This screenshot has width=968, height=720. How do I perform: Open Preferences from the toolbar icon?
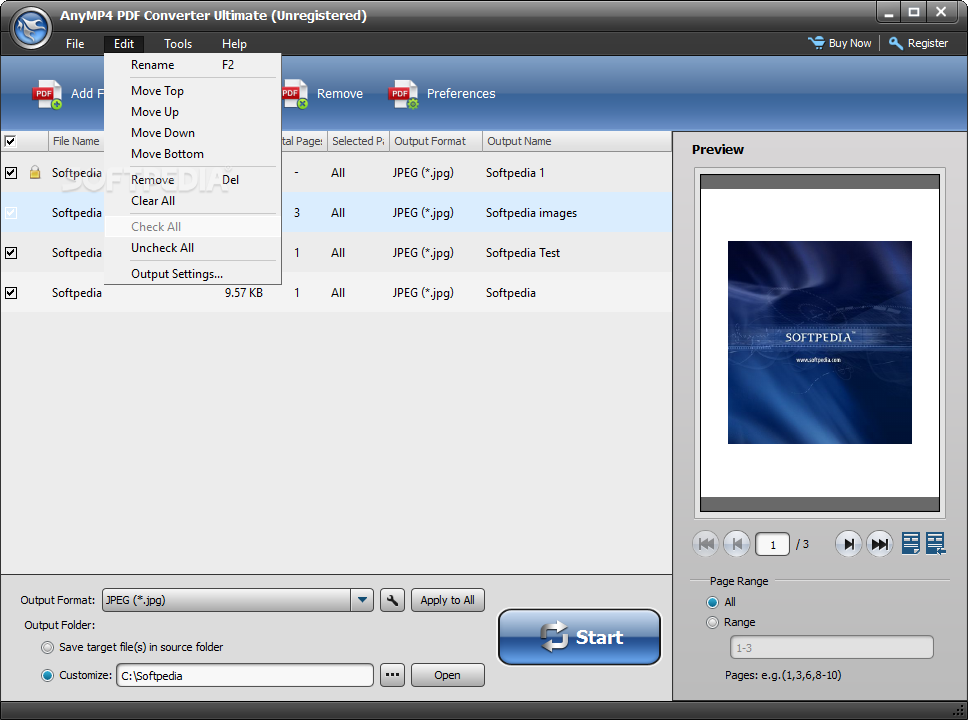click(x=404, y=94)
